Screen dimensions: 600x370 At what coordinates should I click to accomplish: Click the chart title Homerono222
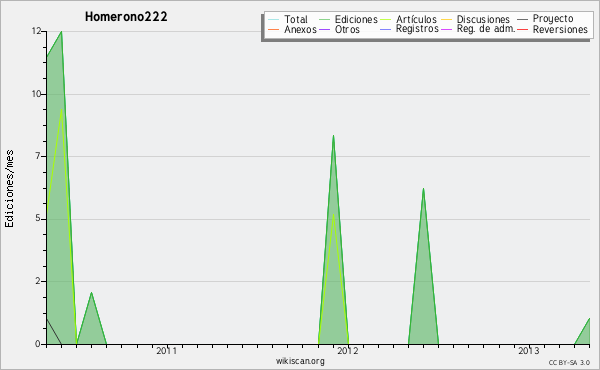click(x=126, y=17)
